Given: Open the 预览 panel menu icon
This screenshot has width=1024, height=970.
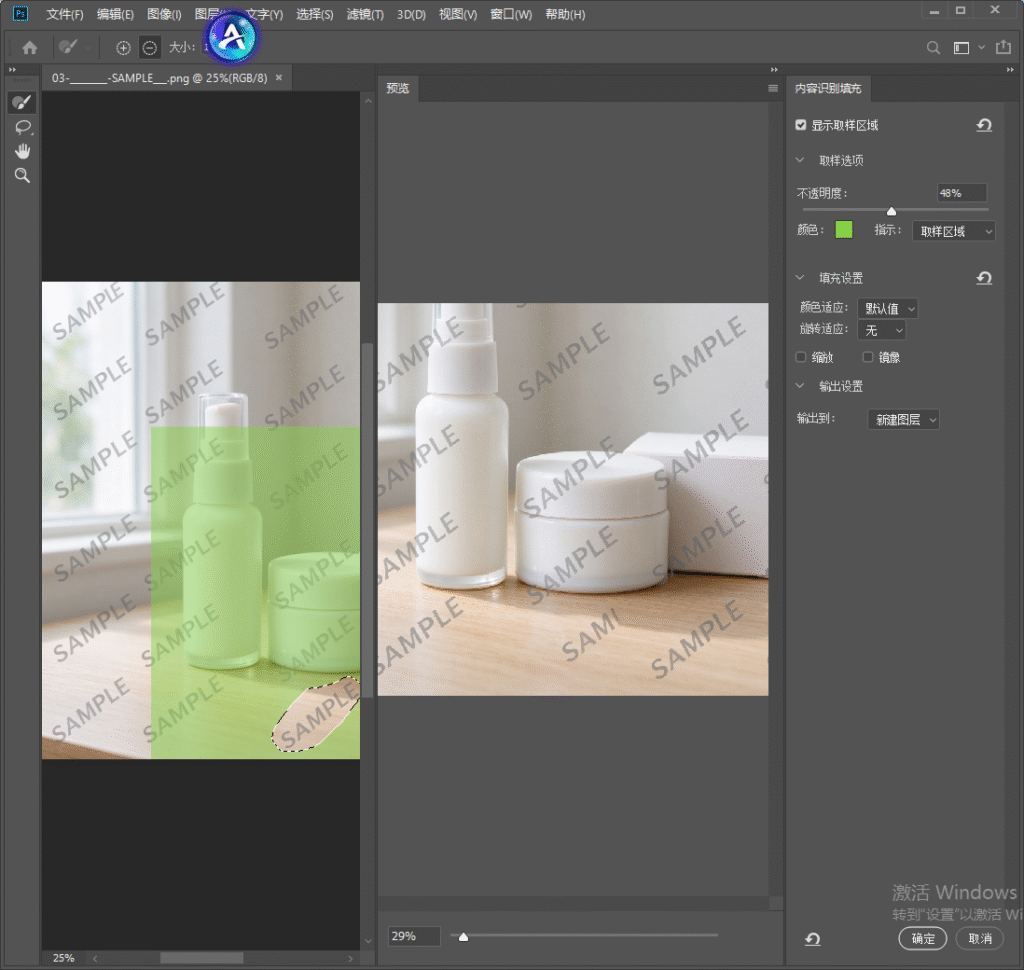Looking at the screenshot, I should pyautogui.click(x=773, y=89).
